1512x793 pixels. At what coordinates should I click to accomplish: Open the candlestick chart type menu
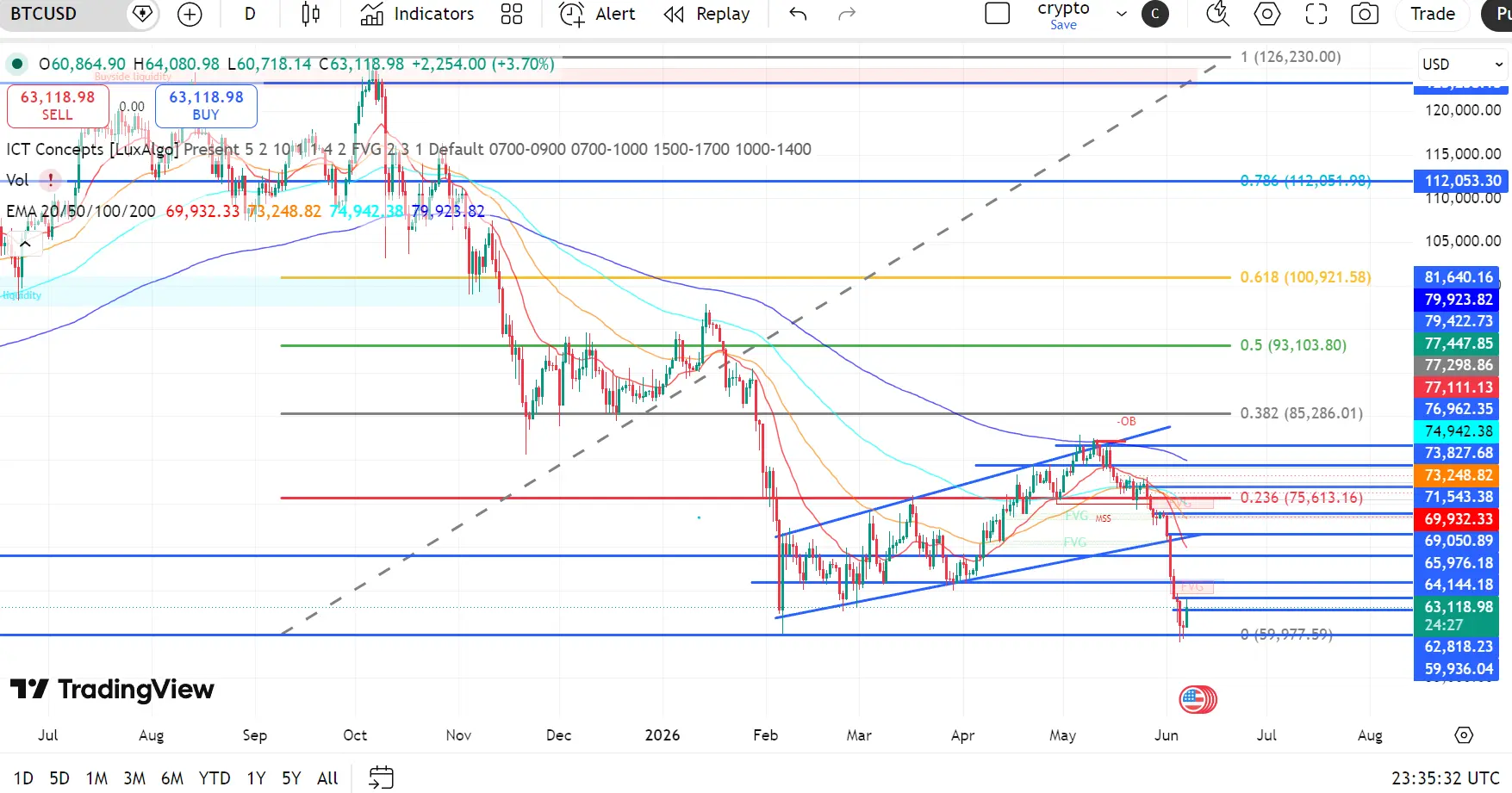tap(311, 14)
